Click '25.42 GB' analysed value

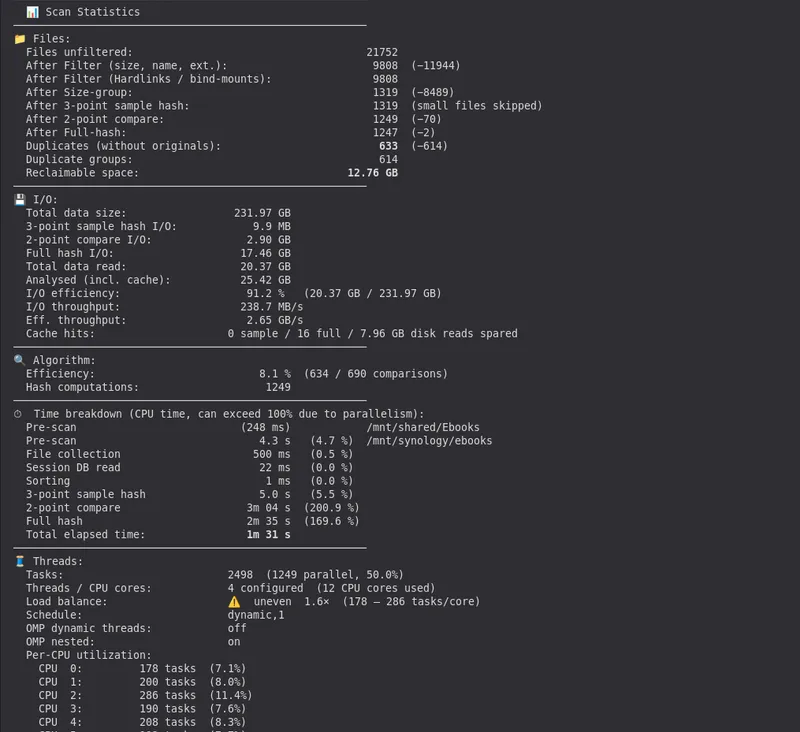click(265, 280)
